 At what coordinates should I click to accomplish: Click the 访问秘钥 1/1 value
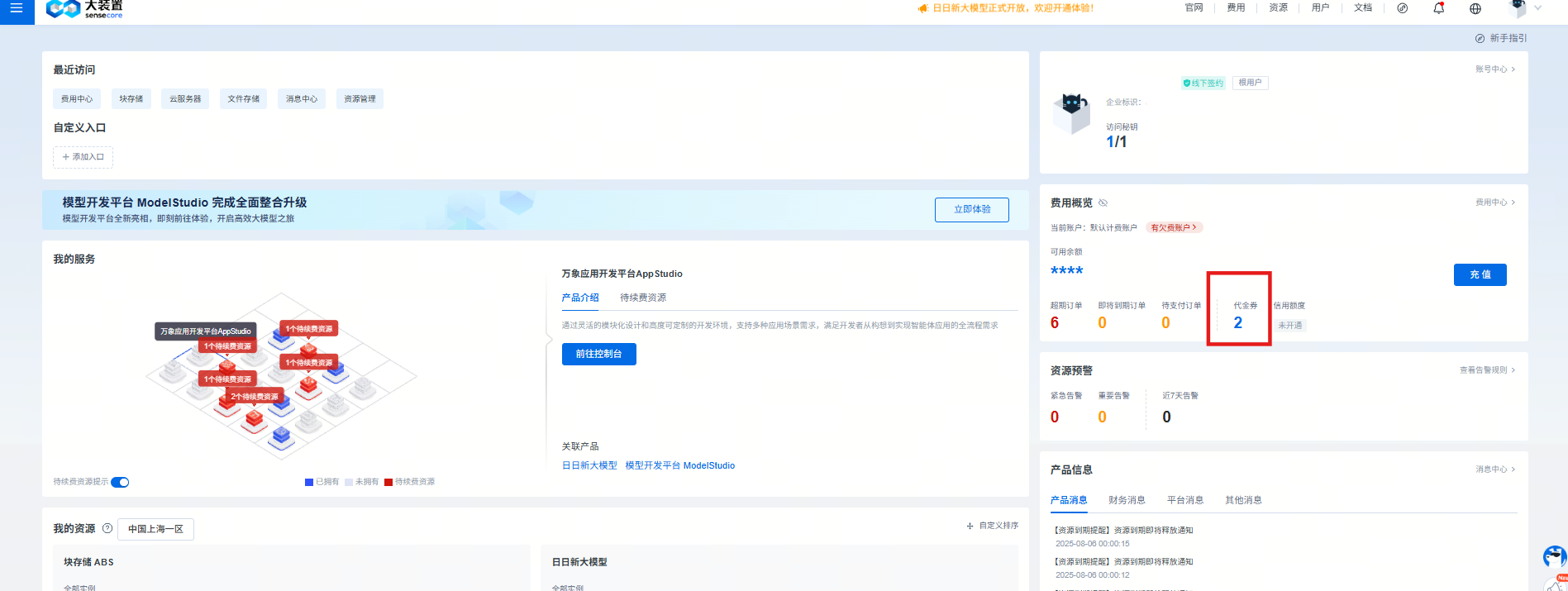(1117, 142)
